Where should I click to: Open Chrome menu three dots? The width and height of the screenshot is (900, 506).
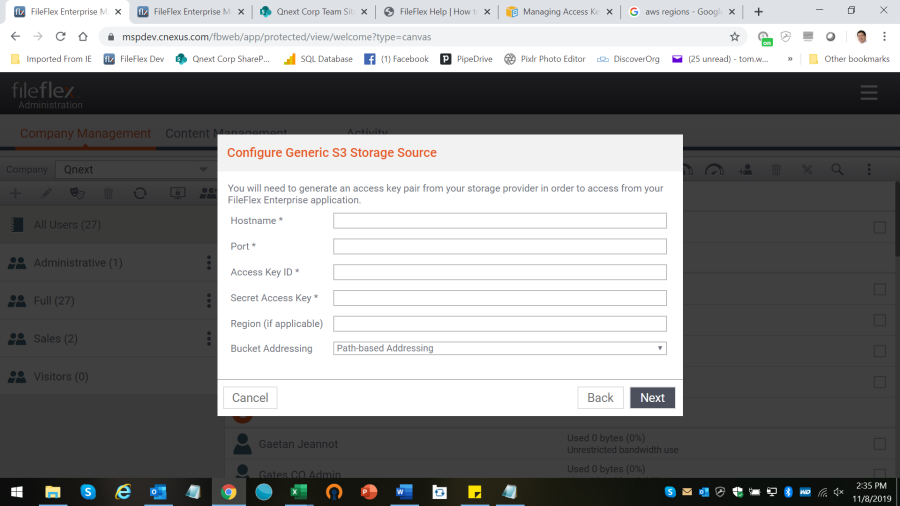tap(884, 37)
